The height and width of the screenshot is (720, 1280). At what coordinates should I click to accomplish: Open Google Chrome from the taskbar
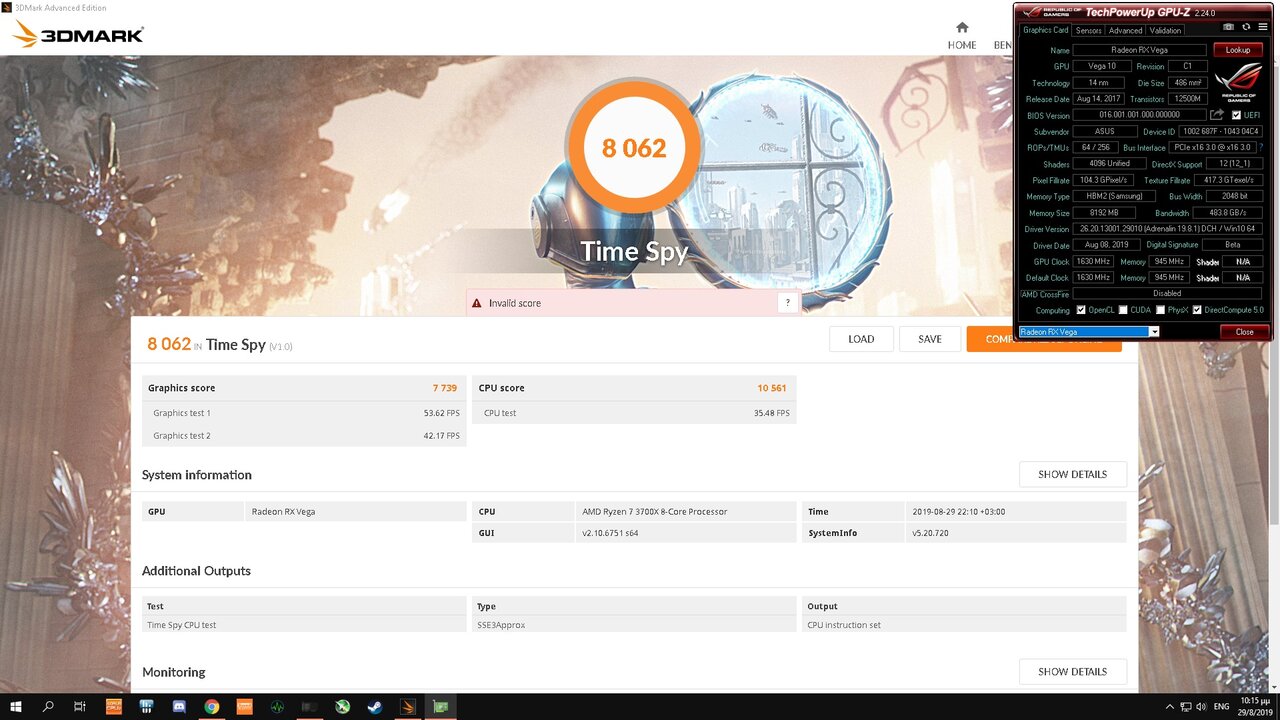(211, 706)
